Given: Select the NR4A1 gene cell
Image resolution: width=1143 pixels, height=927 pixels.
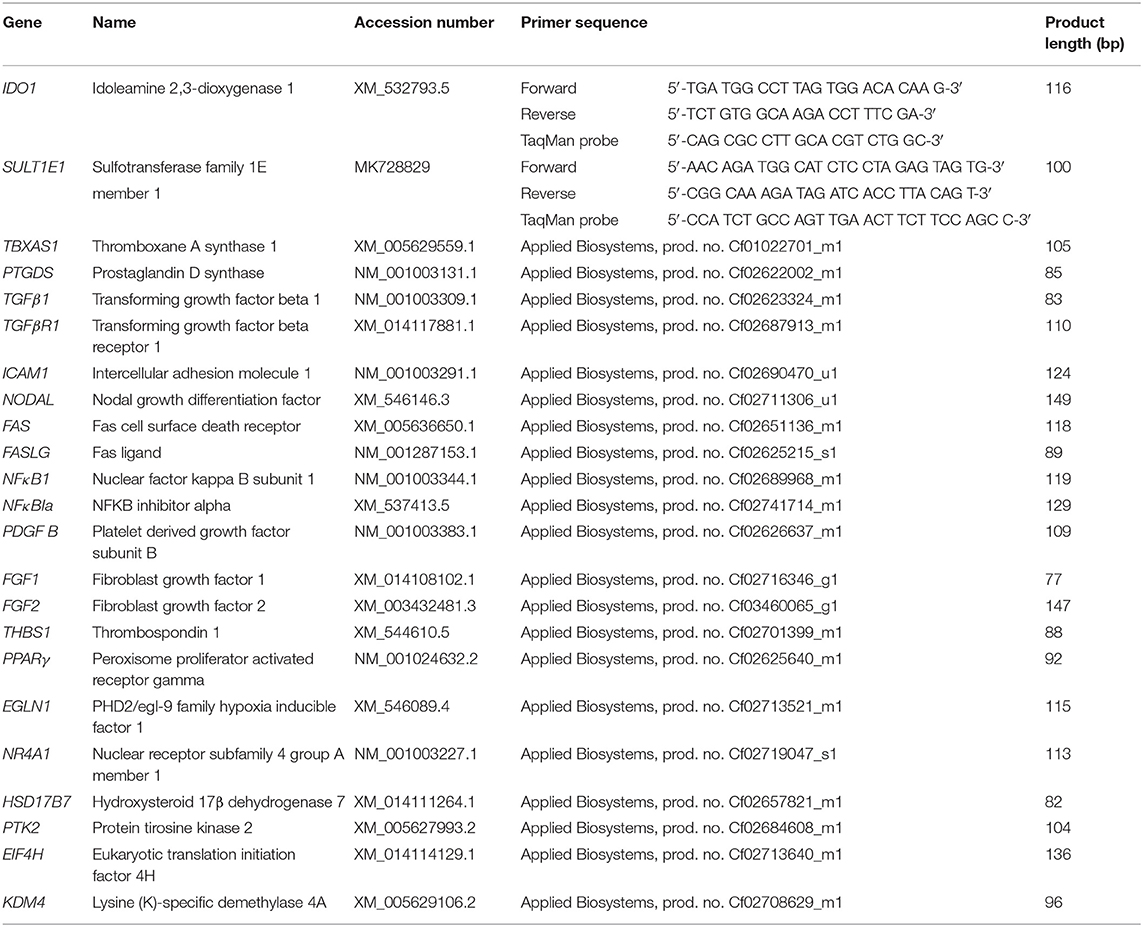Looking at the screenshot, I should 26,754.
